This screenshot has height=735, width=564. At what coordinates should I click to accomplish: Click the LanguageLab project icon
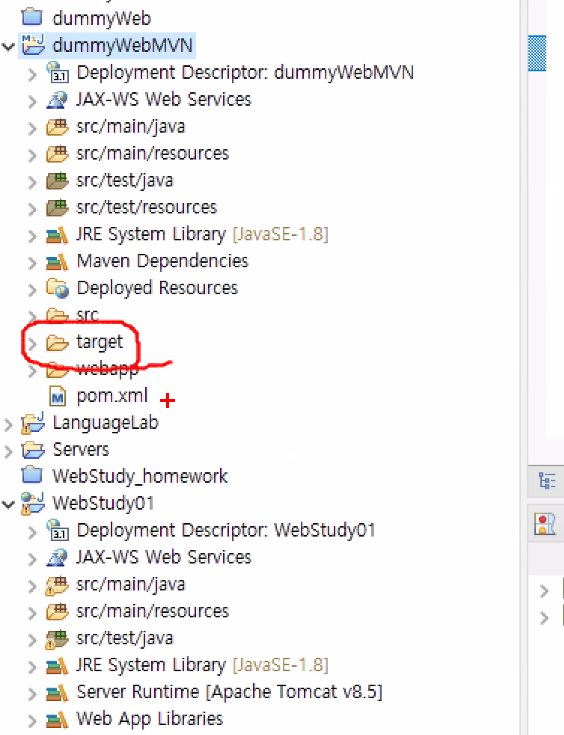33,423
